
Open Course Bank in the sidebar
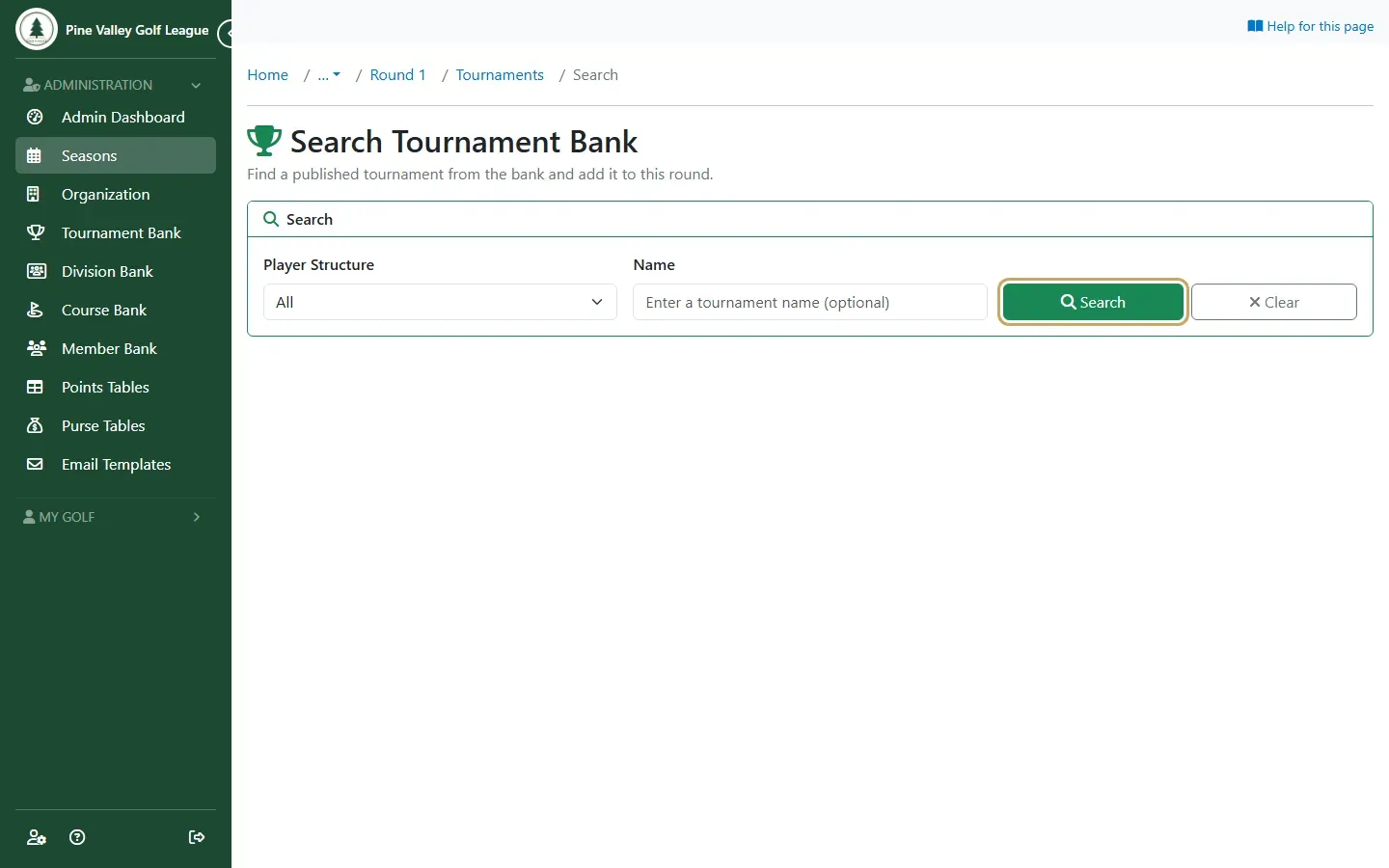click(x=116, y=310)
